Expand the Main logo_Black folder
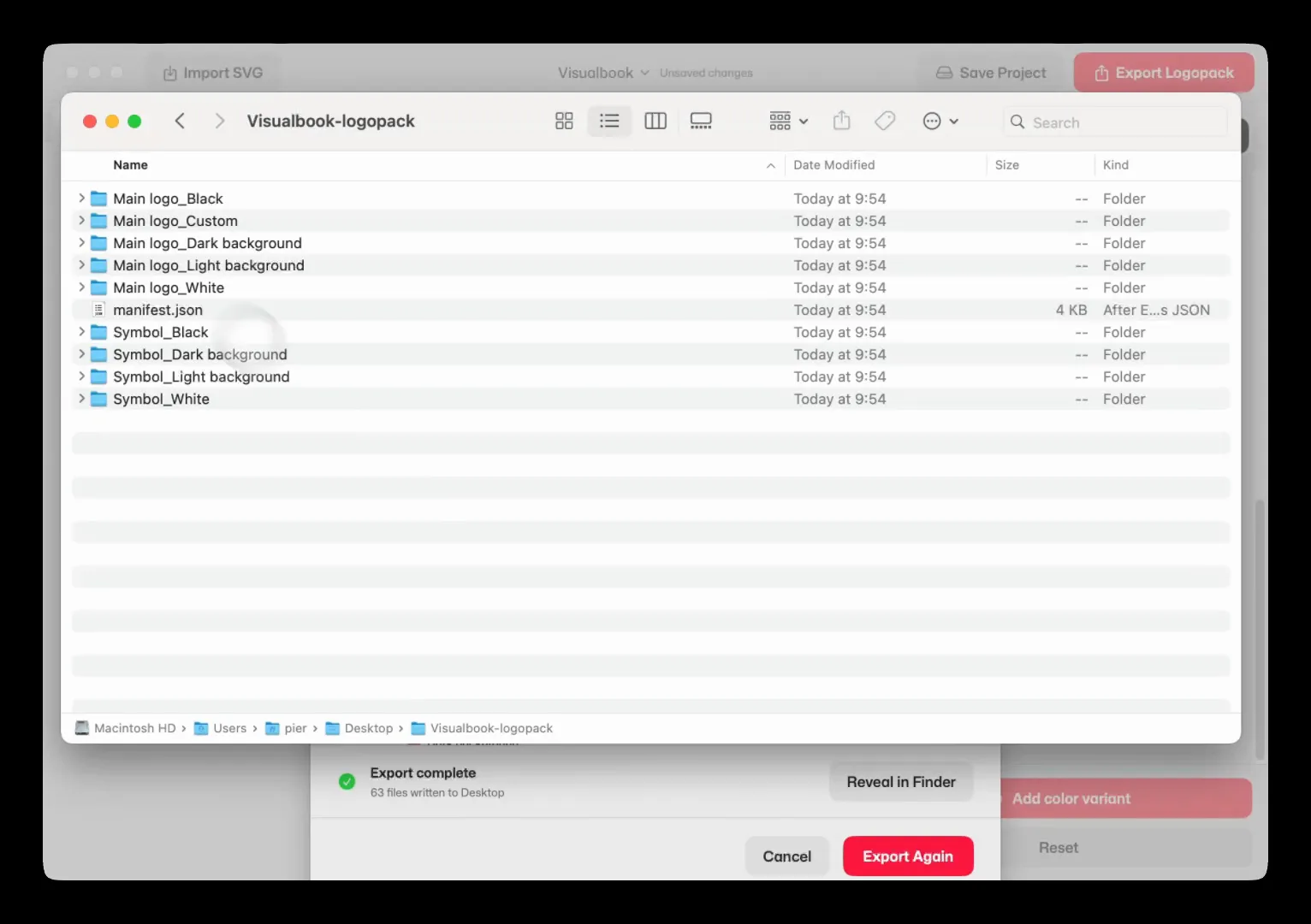The image size is (1311, 924). pyautogui.click(x=81, y=198)
